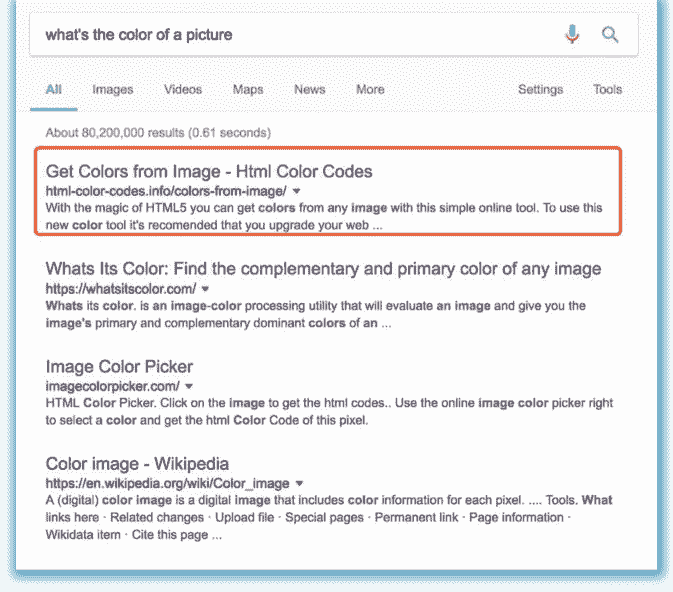Switch to the Videos tab
The image size is (673, 592).
(x=182, y=89)
